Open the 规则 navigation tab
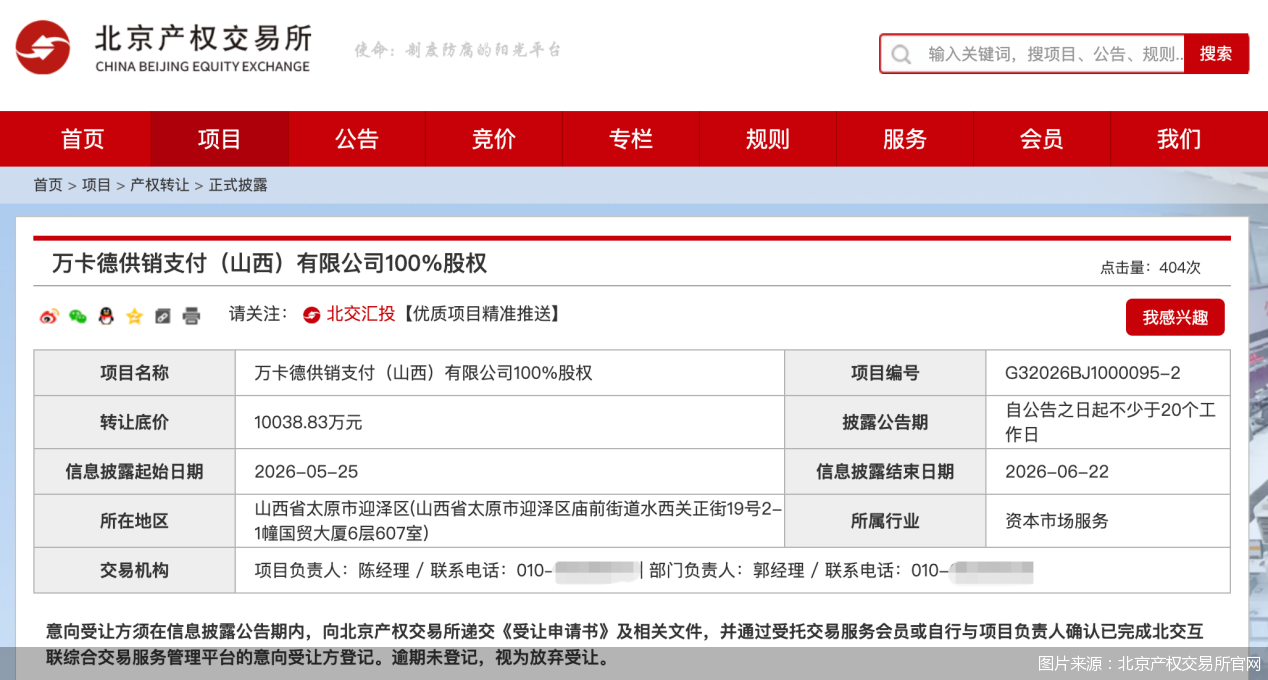Screen dimensions: 1268x680 pos(768,139)
